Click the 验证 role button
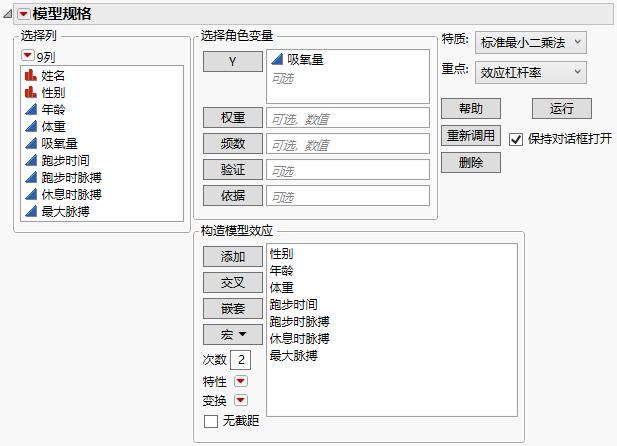The width and height of the screenshot is (617, 446). click(233, 169)
